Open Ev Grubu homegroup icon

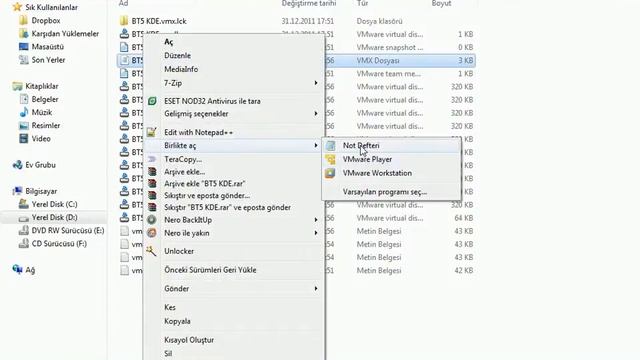coord(17,165)
